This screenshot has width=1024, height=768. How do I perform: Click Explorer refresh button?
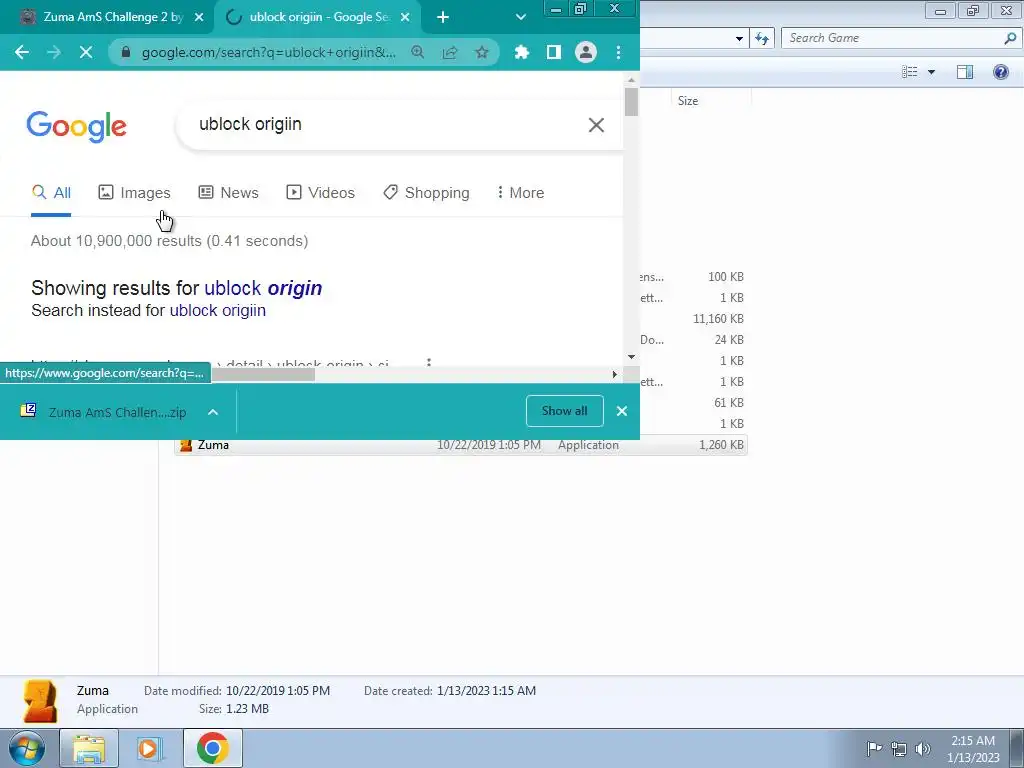click(x=762, y=38)
